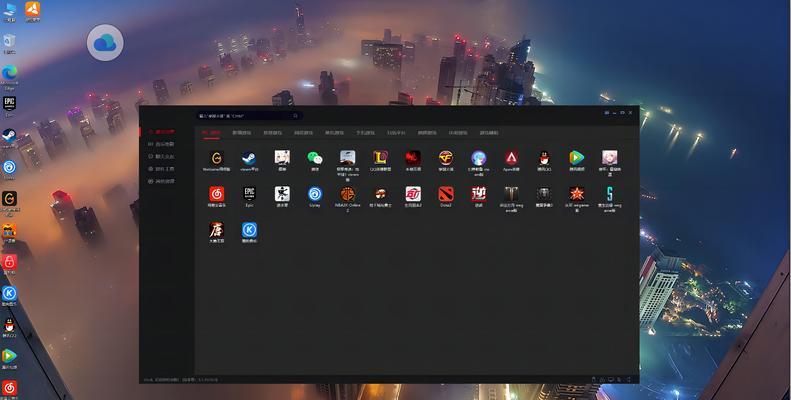Open the QQ penguin desktop shortcut
Image resolution: width=791 pixels, height=400 pixels.
coord(9,327)
